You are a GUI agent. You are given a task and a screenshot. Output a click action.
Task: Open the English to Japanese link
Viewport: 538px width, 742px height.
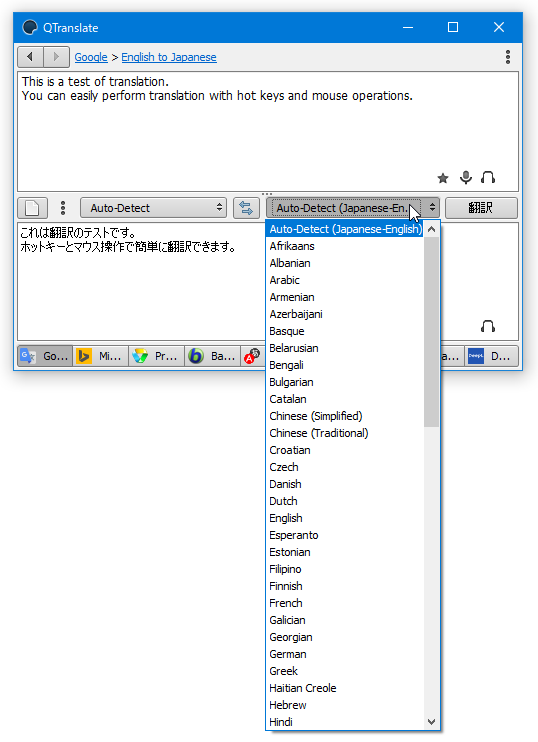[x=169, y=57]
